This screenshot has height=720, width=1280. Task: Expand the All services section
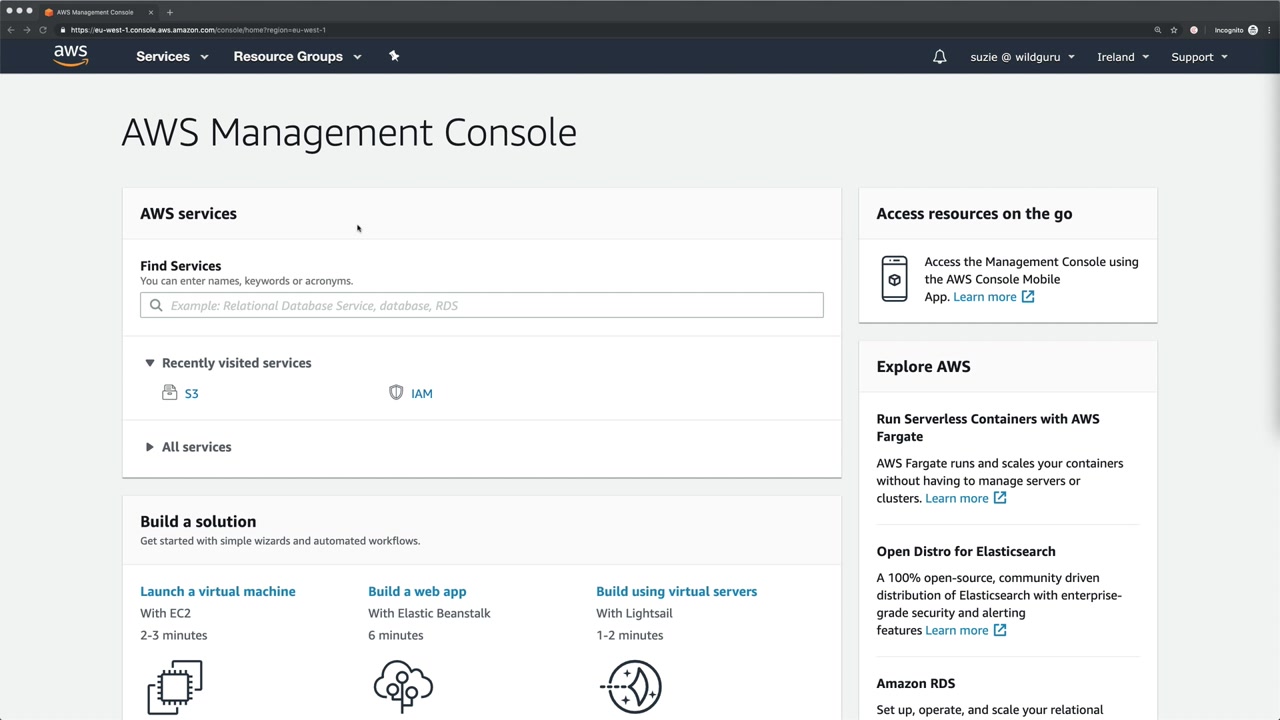pyautogui.click(x=150, y=447)
